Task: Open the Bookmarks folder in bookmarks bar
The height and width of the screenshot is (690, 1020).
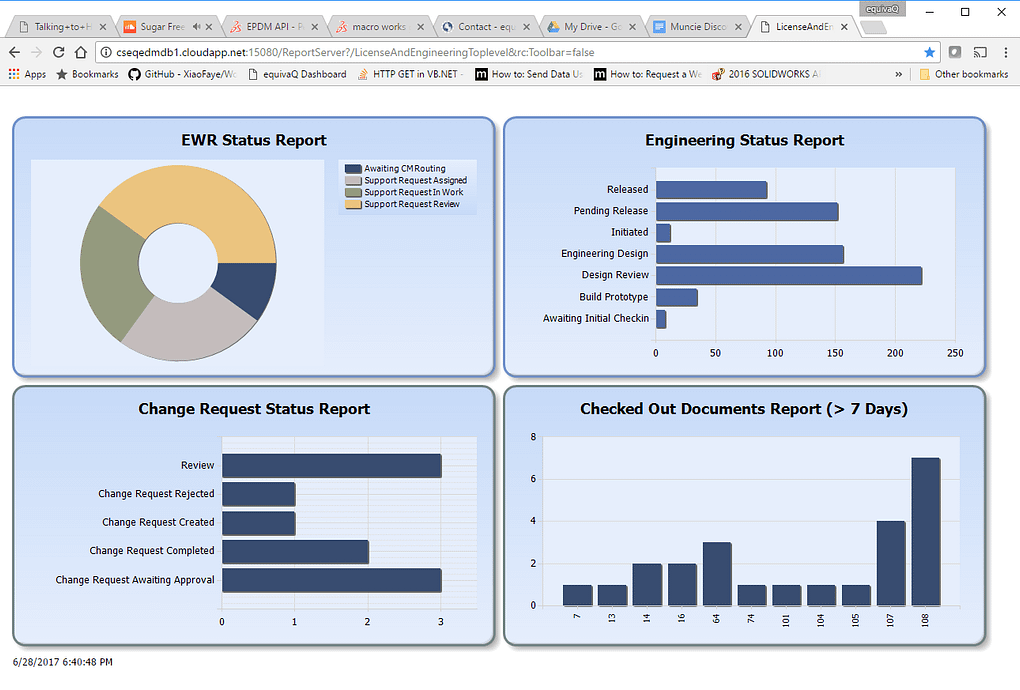Action: (x=88, y=74)
